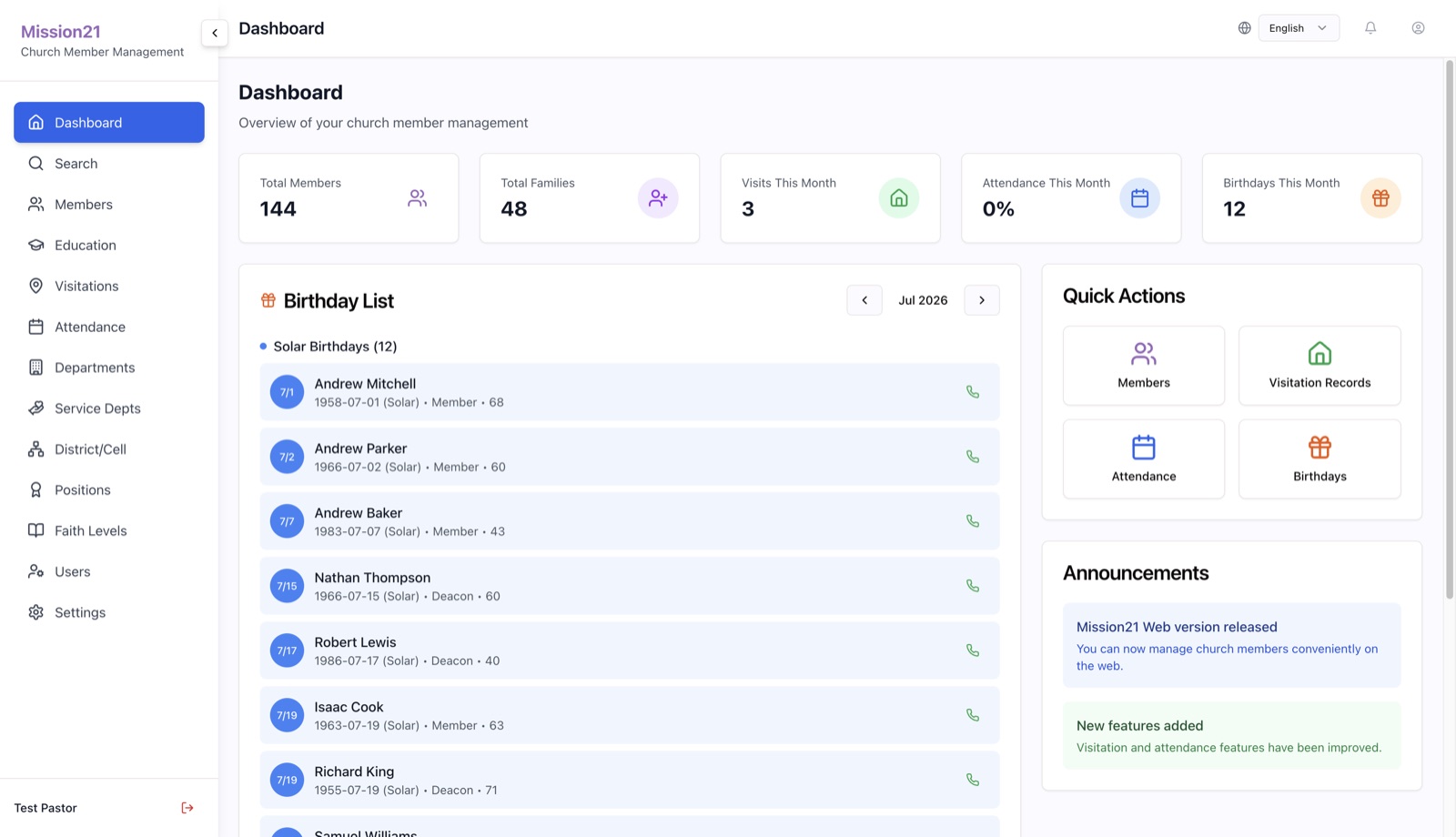Screen dimensions: 1456x837
Task: Click the Attendance This Month calendar icon
Action: [1139, 198]
